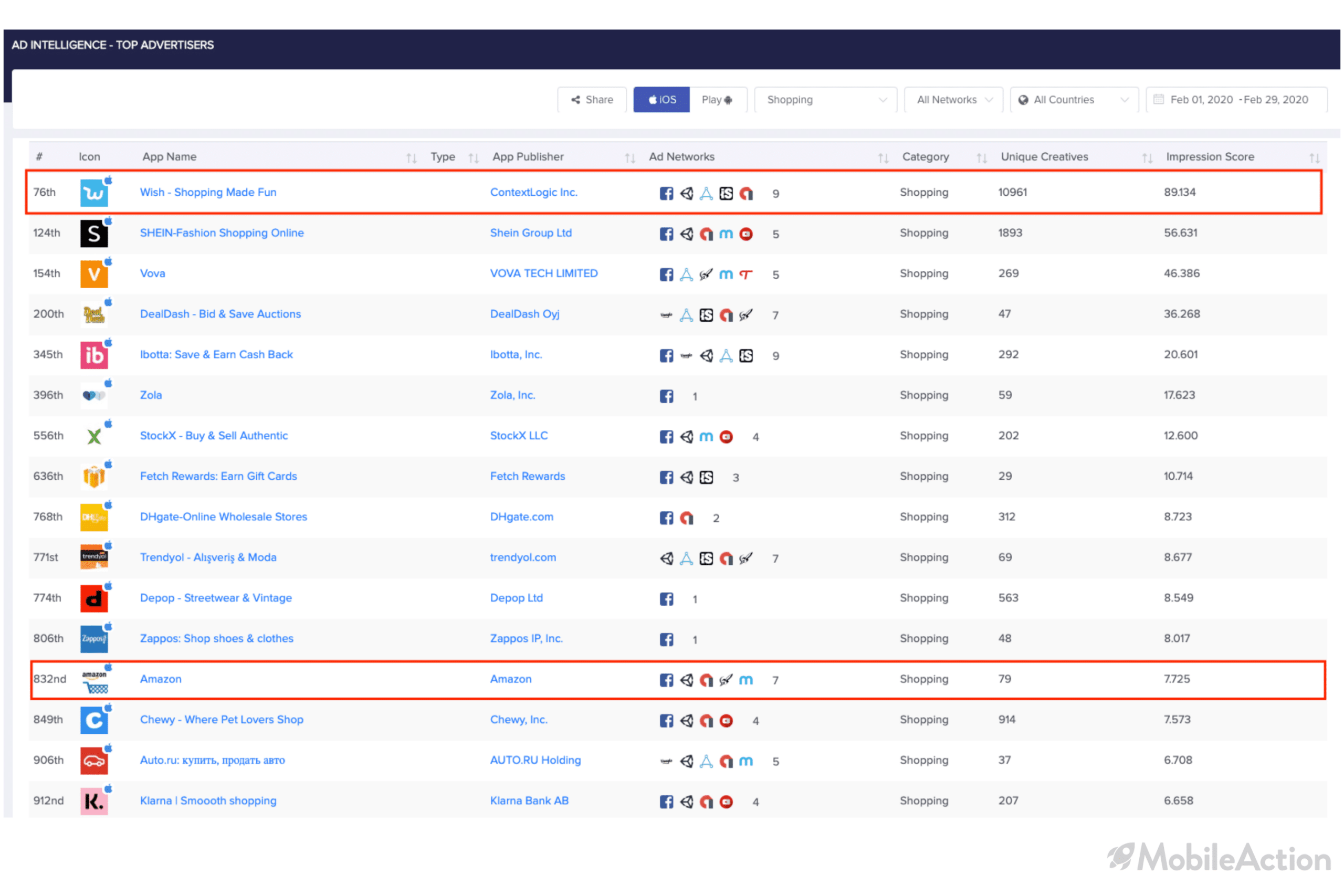1344x896 pixels.
Task: Open Depop - Streetwear & Vintage link
Action: click(x=216, y=598)
